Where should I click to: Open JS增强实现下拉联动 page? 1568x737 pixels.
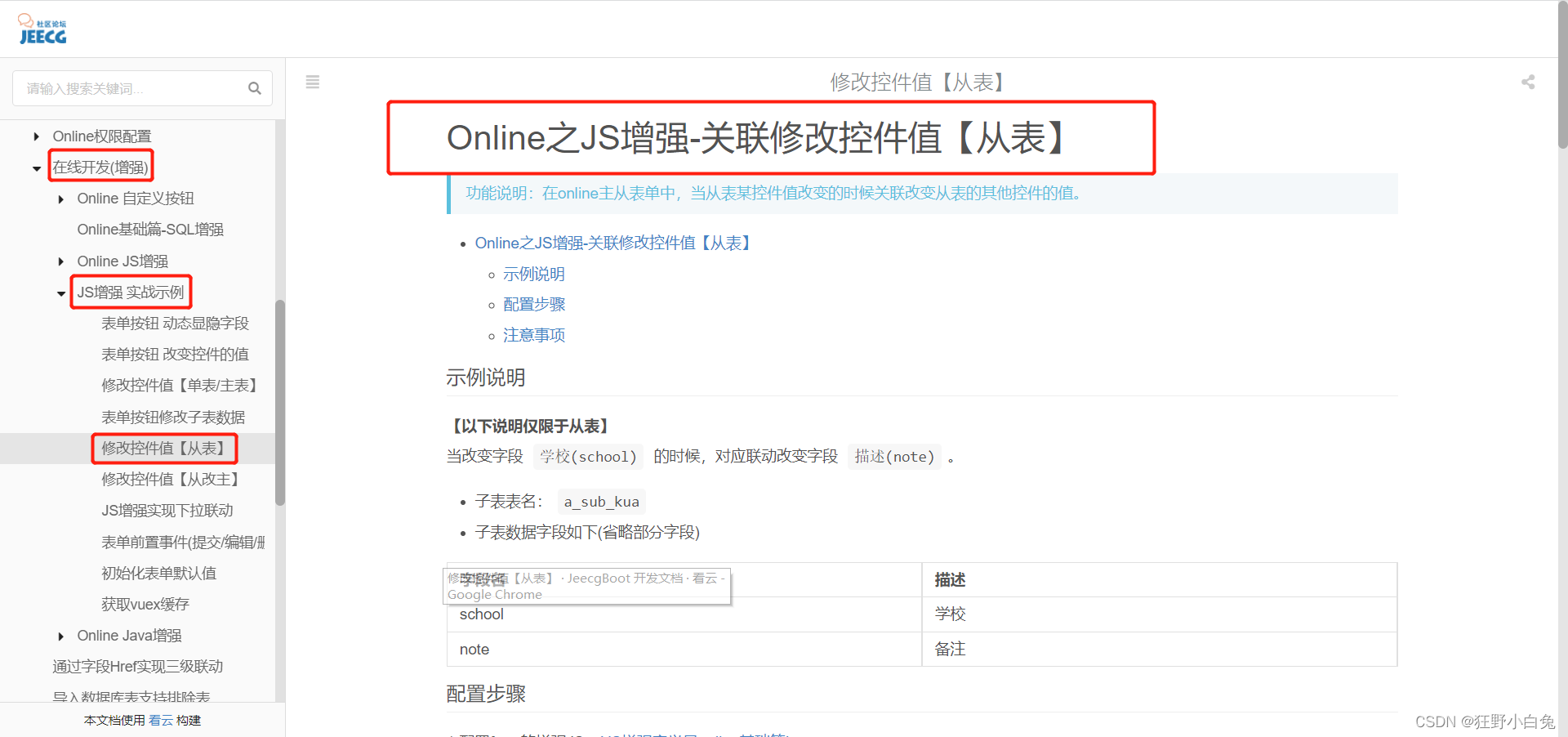(x=167, y=511)
